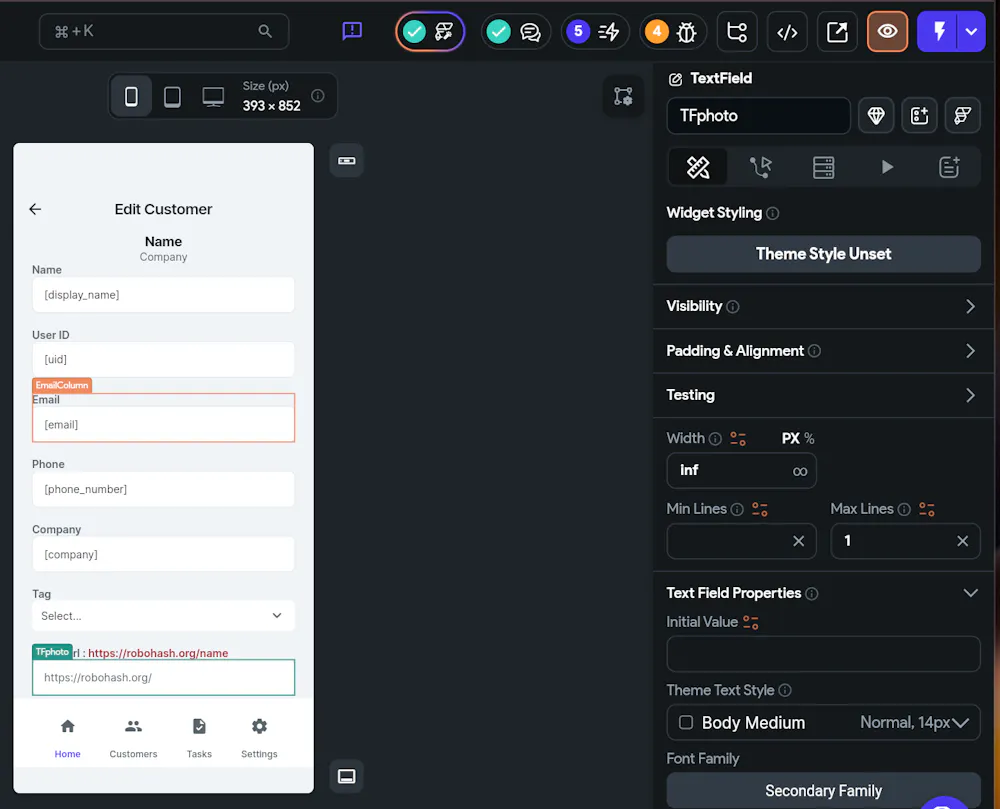
Task: Open the Tag Select dropdown on canvas
Action: (x=163, y=616)
